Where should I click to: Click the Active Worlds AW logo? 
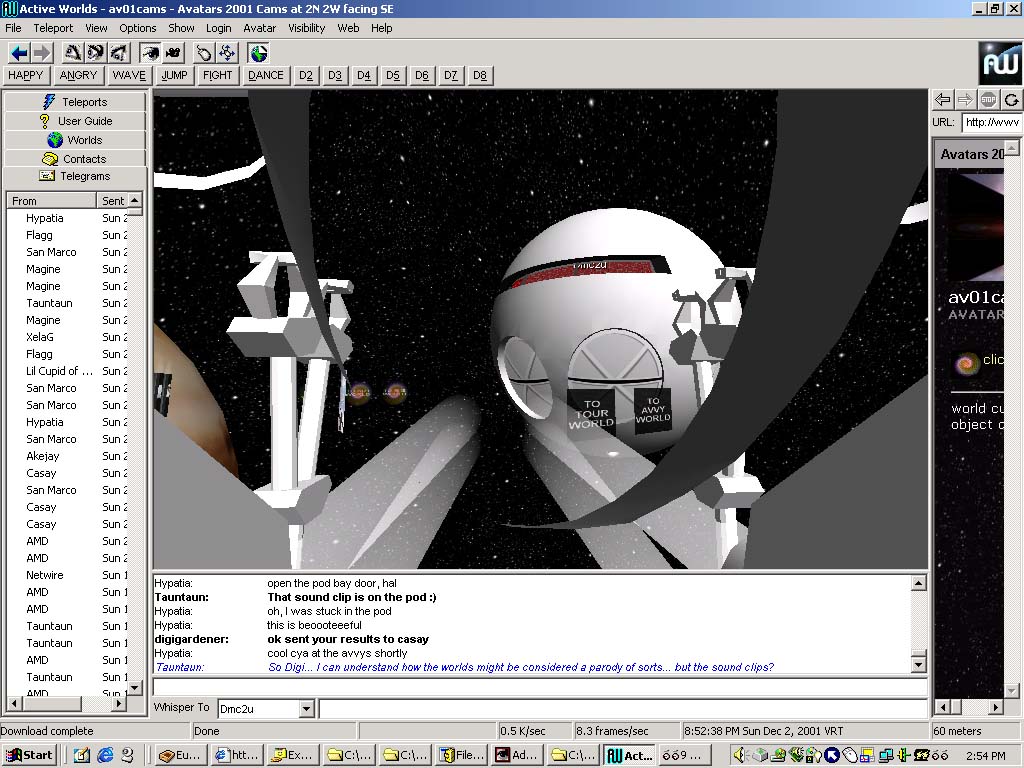coord(1000,63)
